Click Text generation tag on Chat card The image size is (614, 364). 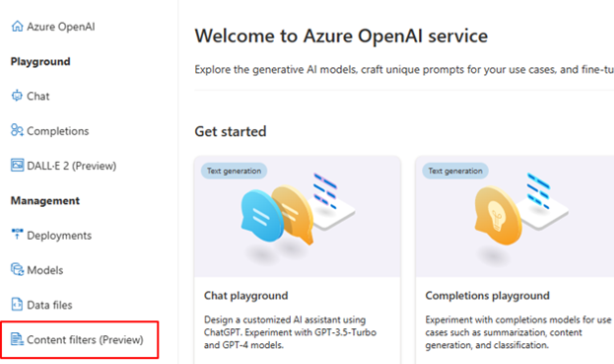coord(234,171)
